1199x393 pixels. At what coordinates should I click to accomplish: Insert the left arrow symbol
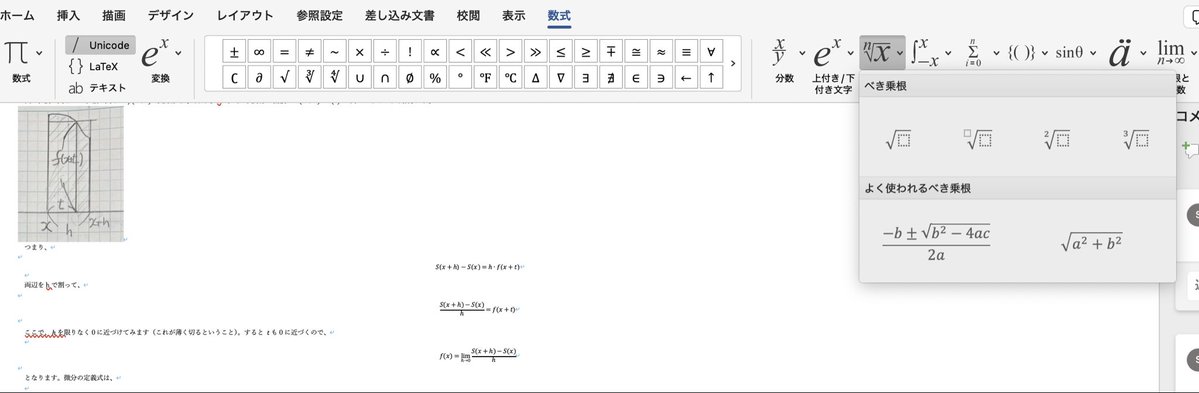(687, 77)
